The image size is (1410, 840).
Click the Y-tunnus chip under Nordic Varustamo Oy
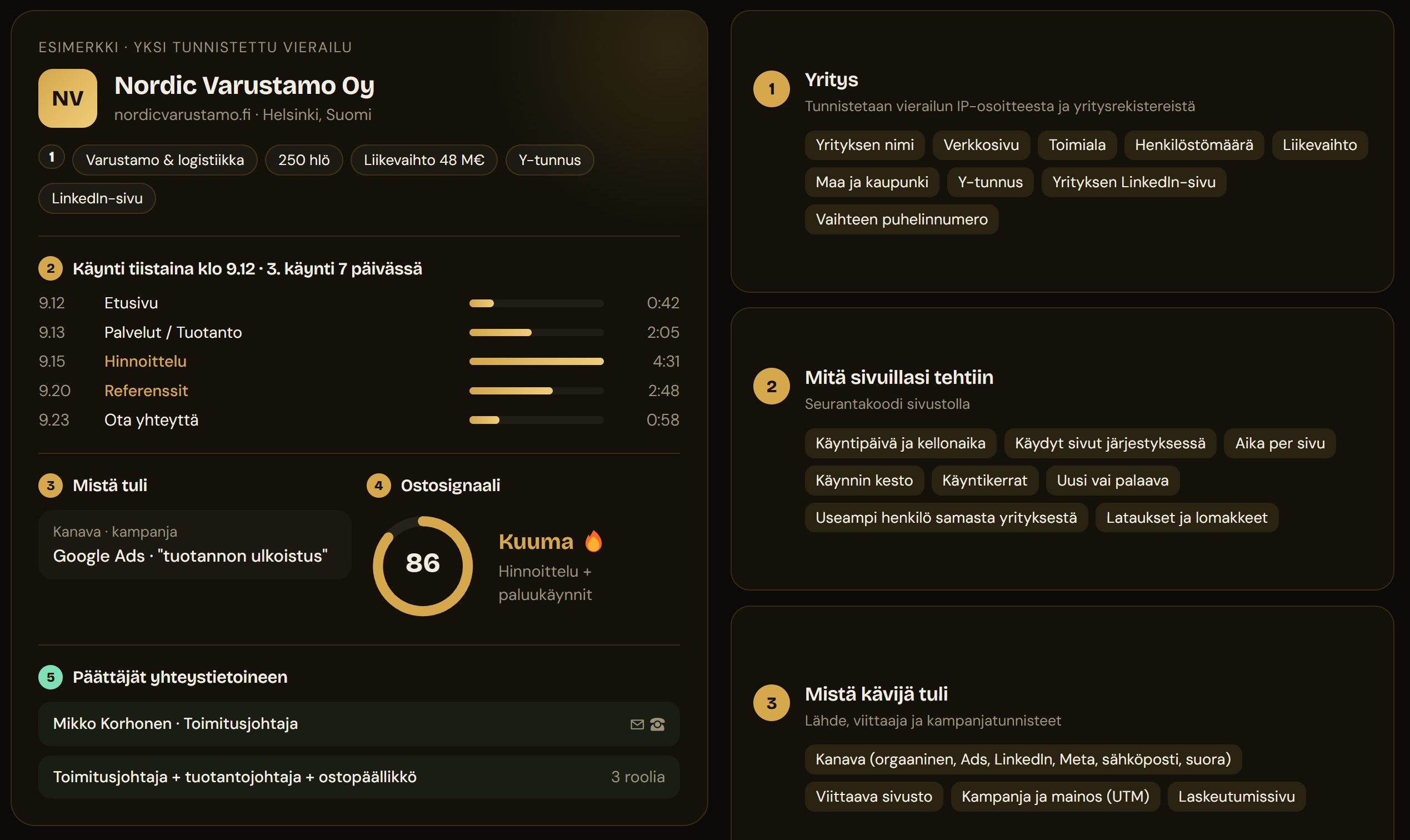[549, 160]
